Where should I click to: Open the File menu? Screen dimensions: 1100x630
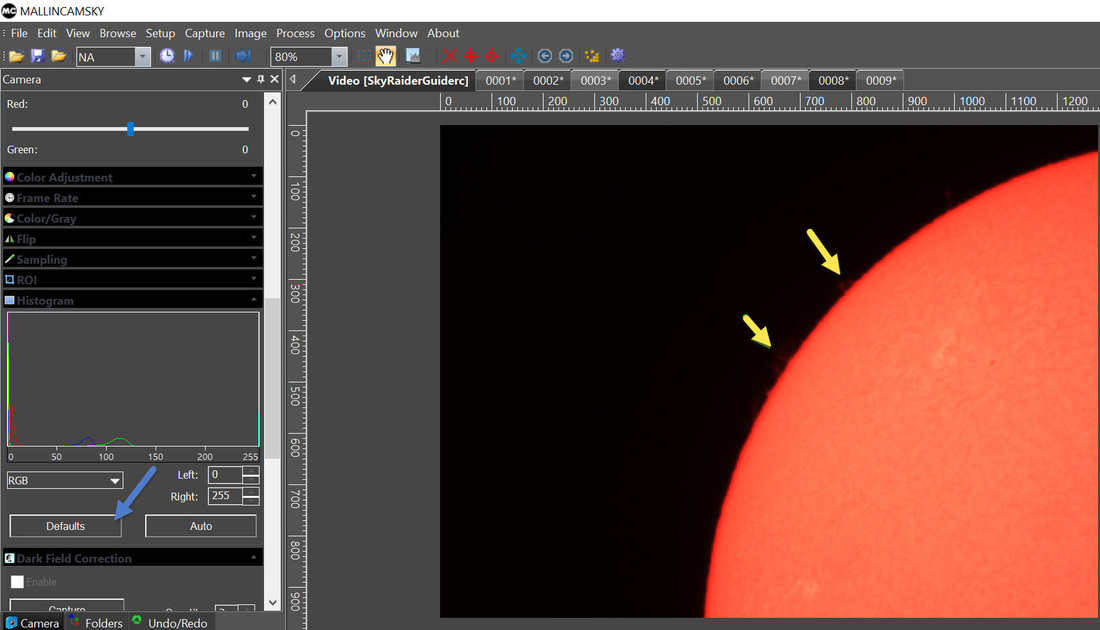click(19, 33)
